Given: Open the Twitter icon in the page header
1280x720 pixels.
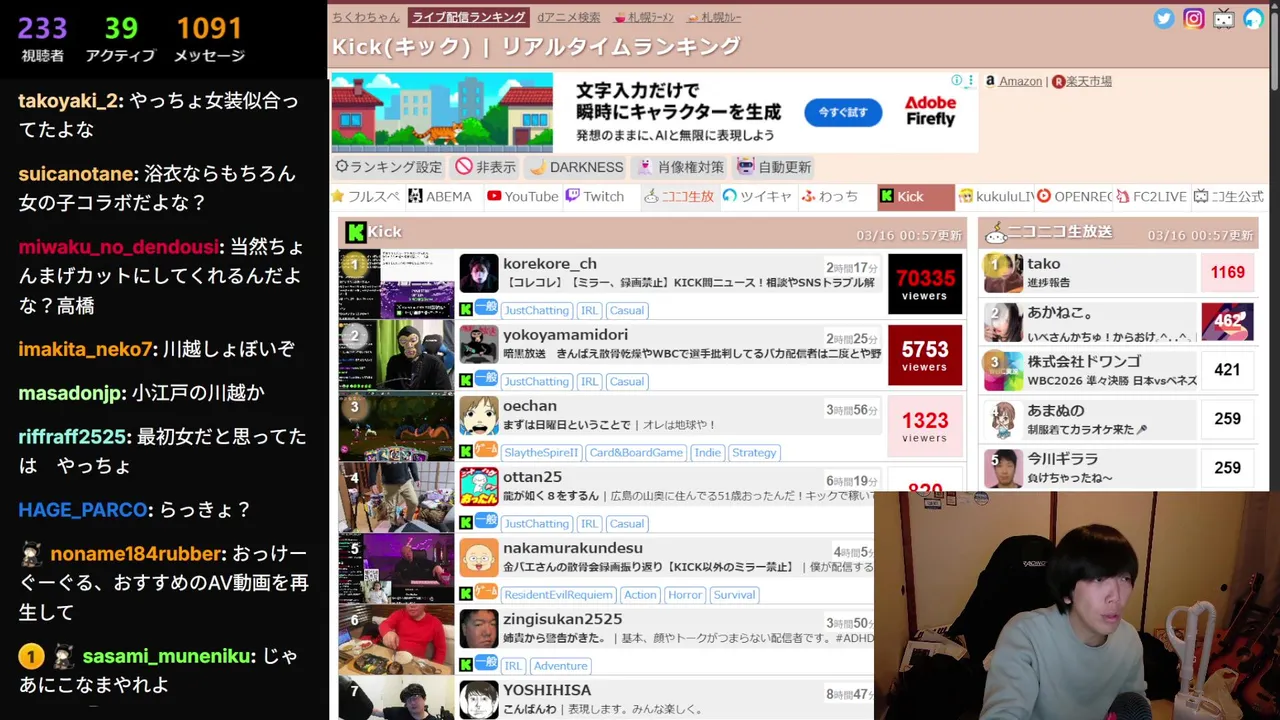Looking at the screenshot, I should click(1164, 18).
